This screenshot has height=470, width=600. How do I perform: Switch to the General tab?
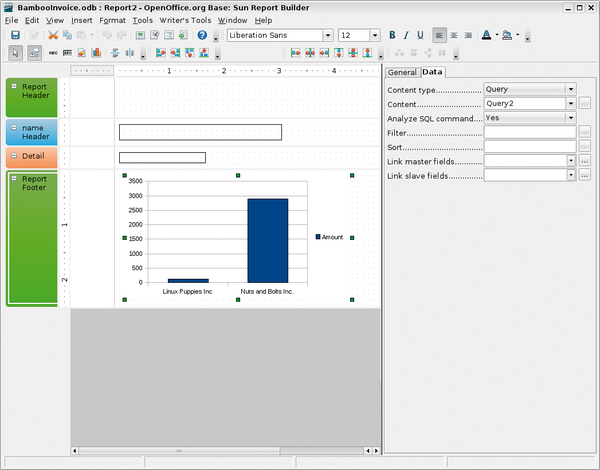coord(402,72)
